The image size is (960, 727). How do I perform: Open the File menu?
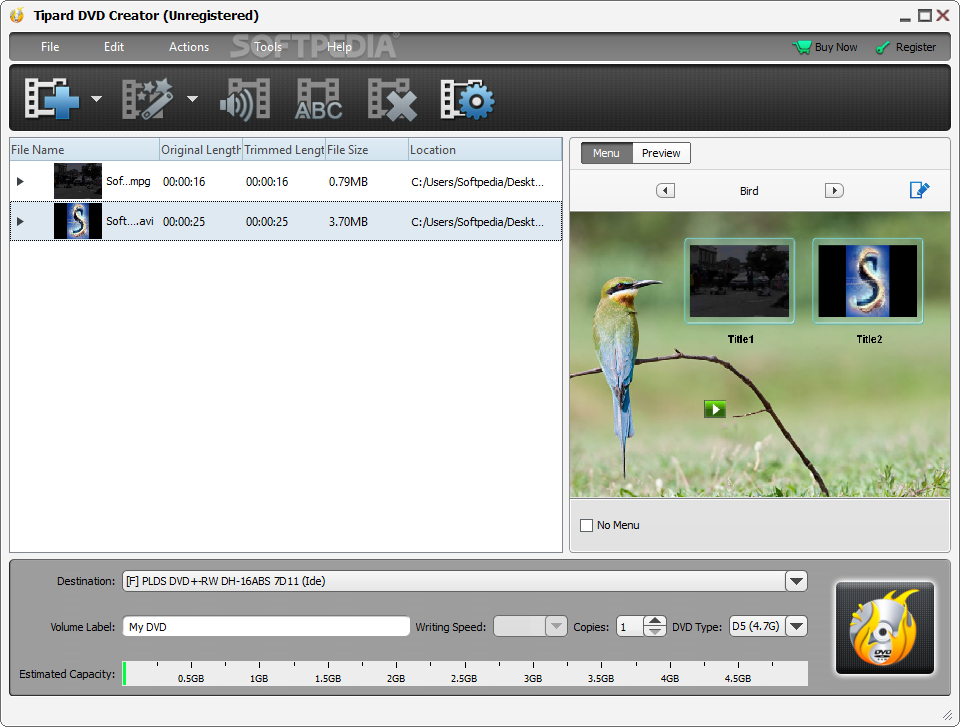50,47
